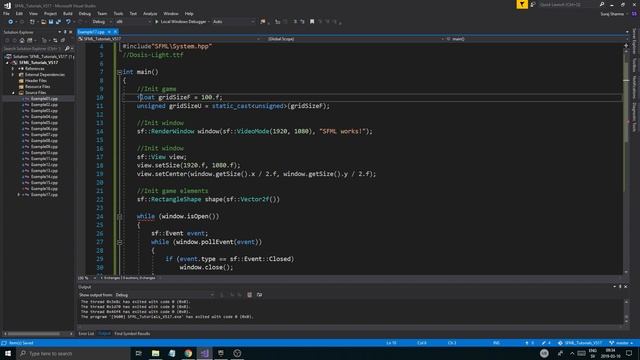Select Example10.cpp in Solution Explorer
640x360 pixels.
(44, 153)
